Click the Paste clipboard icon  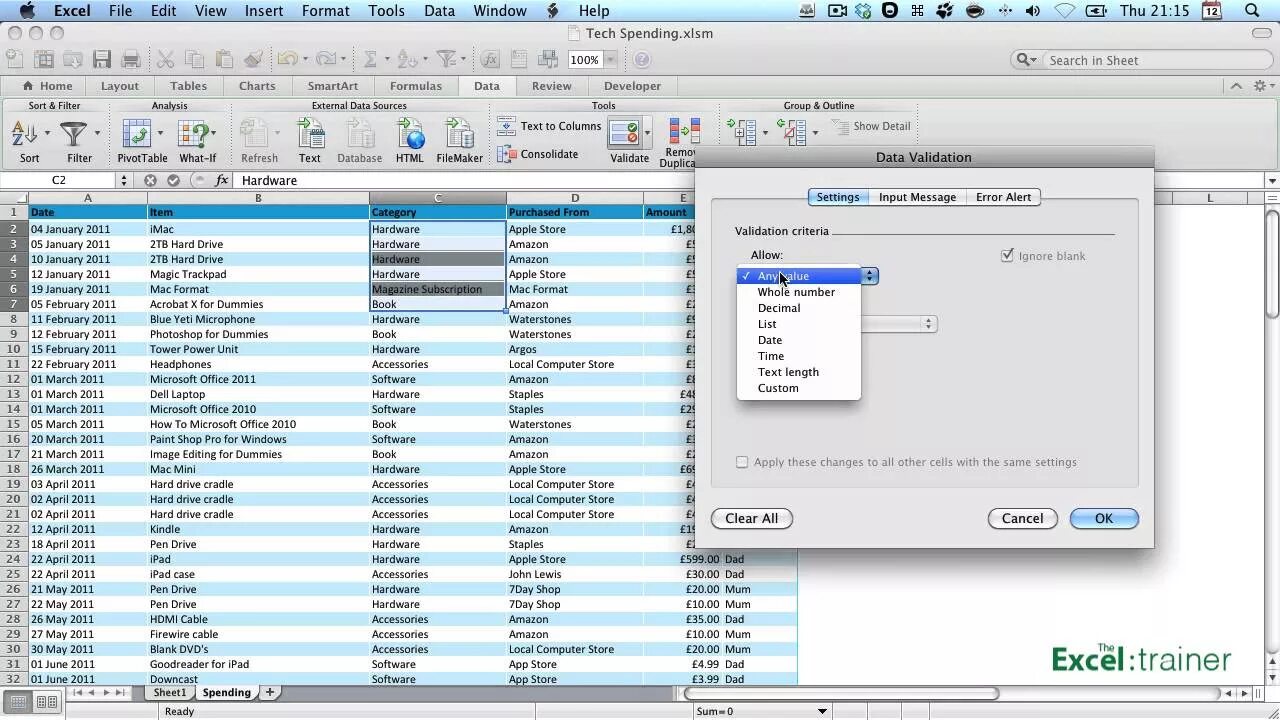224,60
